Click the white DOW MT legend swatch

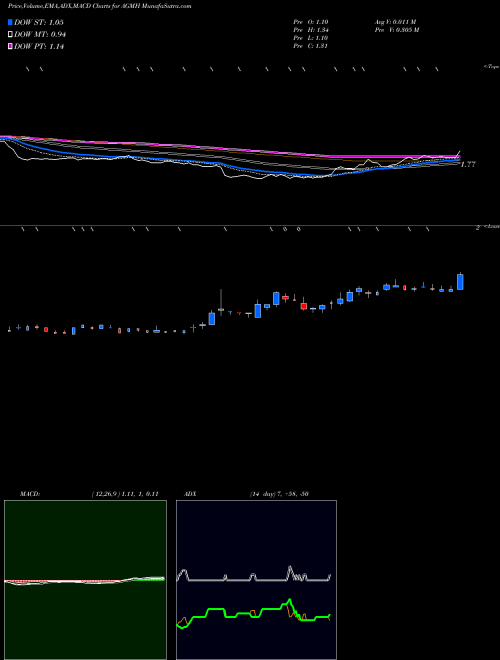(x=10, y=35)
